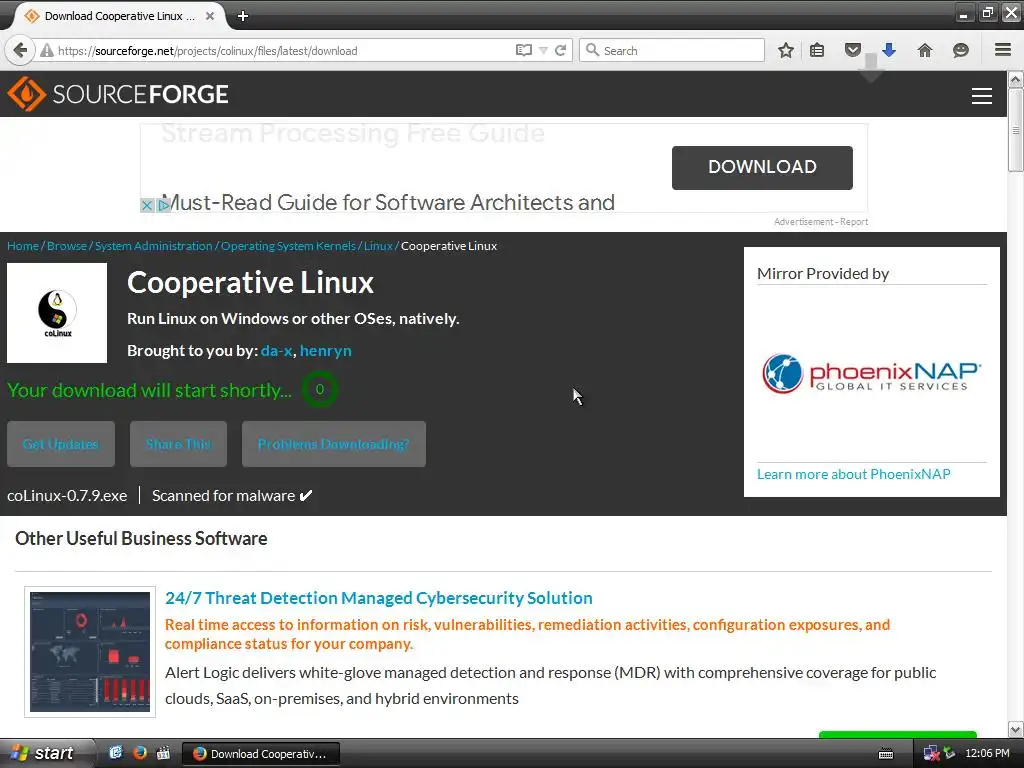1024x768 pixels.
Task: Open Learn more about PhoenixNAP link
Action: [854, 474]
